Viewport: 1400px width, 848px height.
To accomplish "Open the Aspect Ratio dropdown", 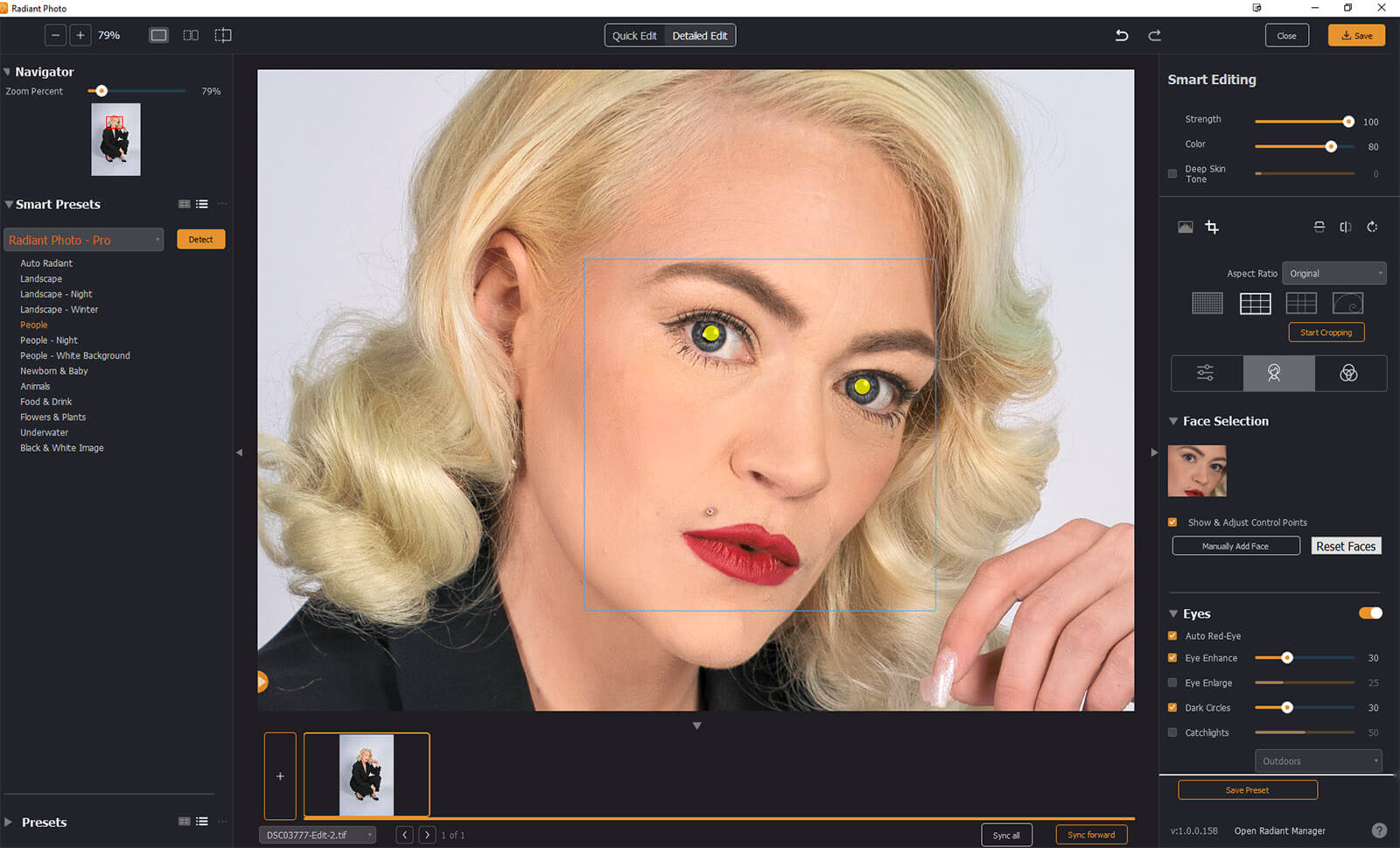I will 1333,274.
